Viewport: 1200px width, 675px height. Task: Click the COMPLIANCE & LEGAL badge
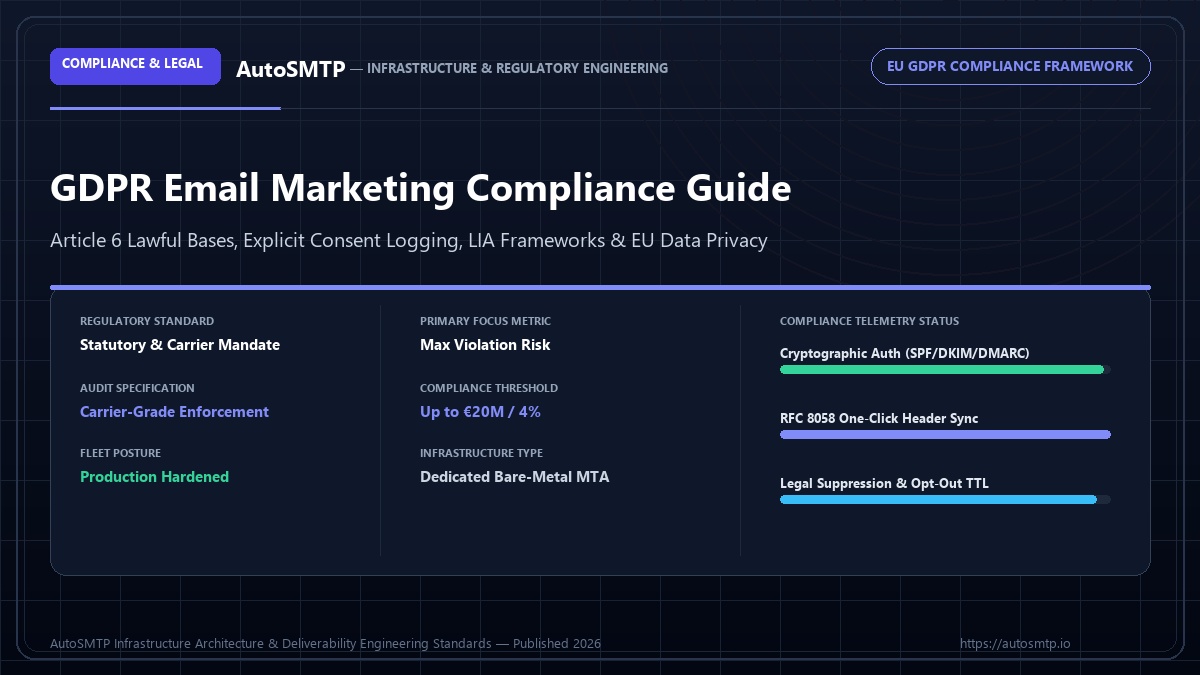[135, 66]
